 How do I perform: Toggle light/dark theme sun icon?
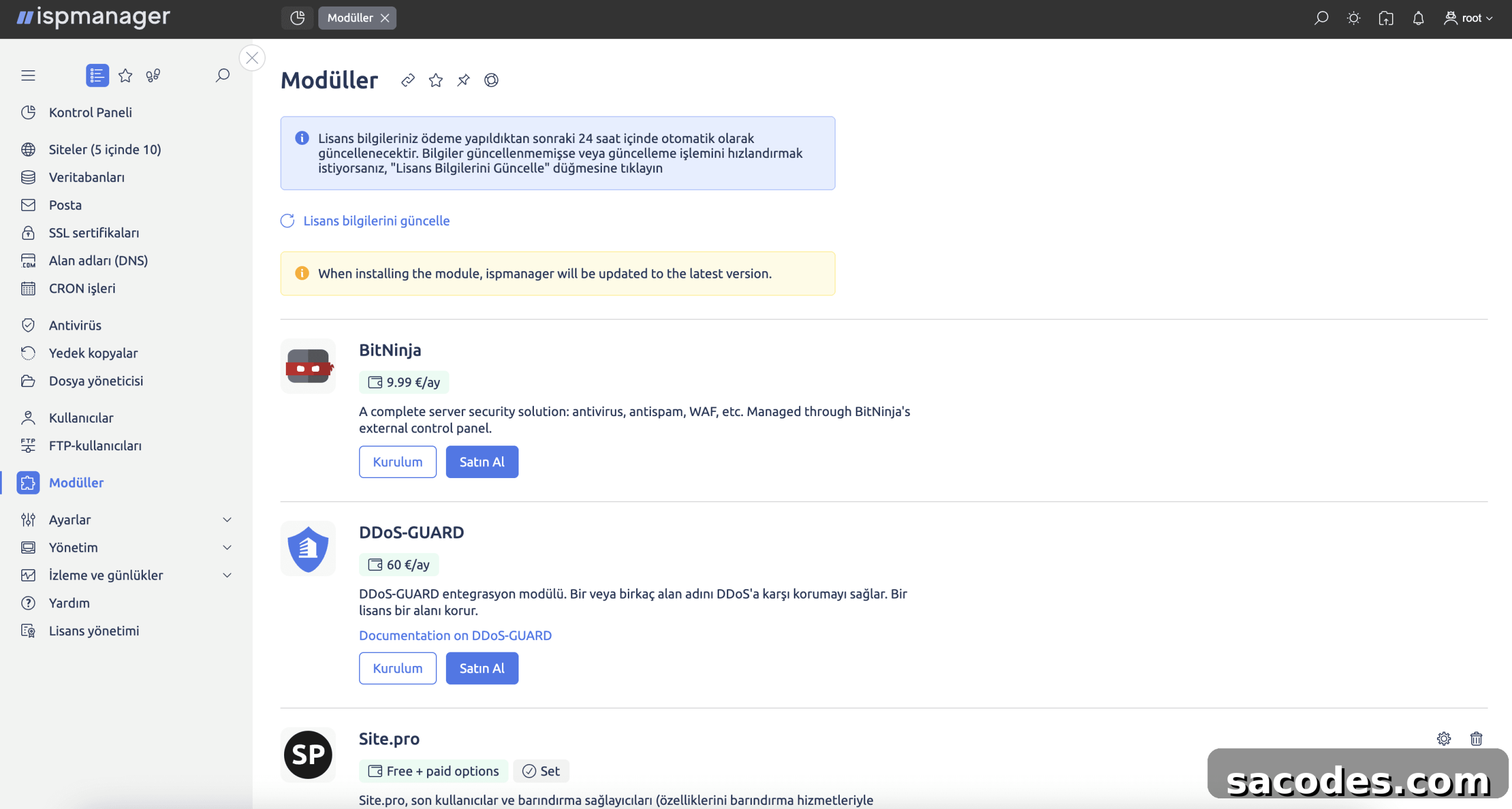pyautogui.click(x=1354, y=18)
